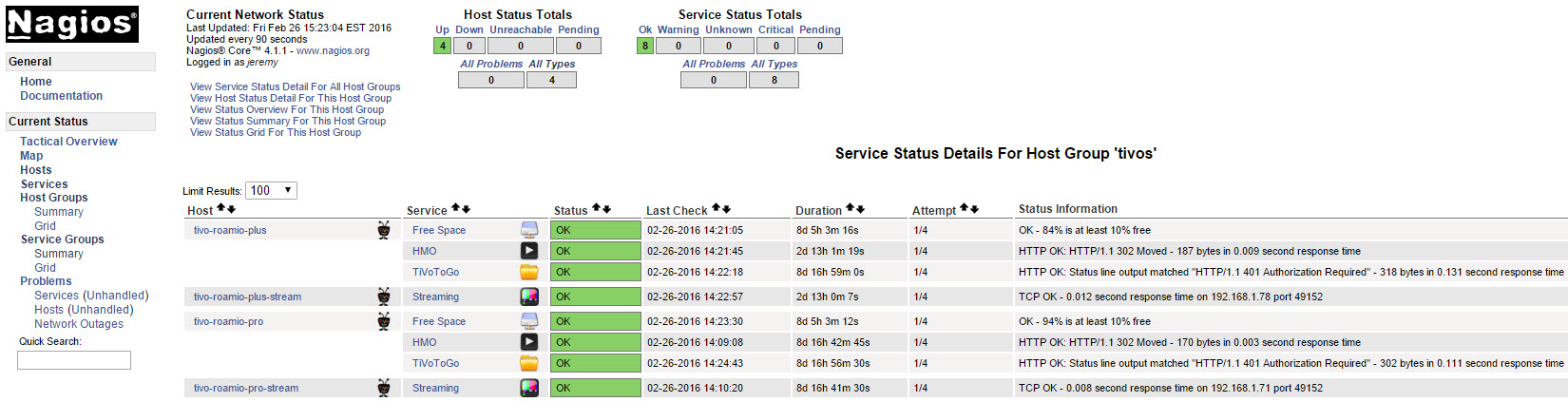Go to Tactical Overview
Viewport: 1568px width, 402px height.
[68, 142]
